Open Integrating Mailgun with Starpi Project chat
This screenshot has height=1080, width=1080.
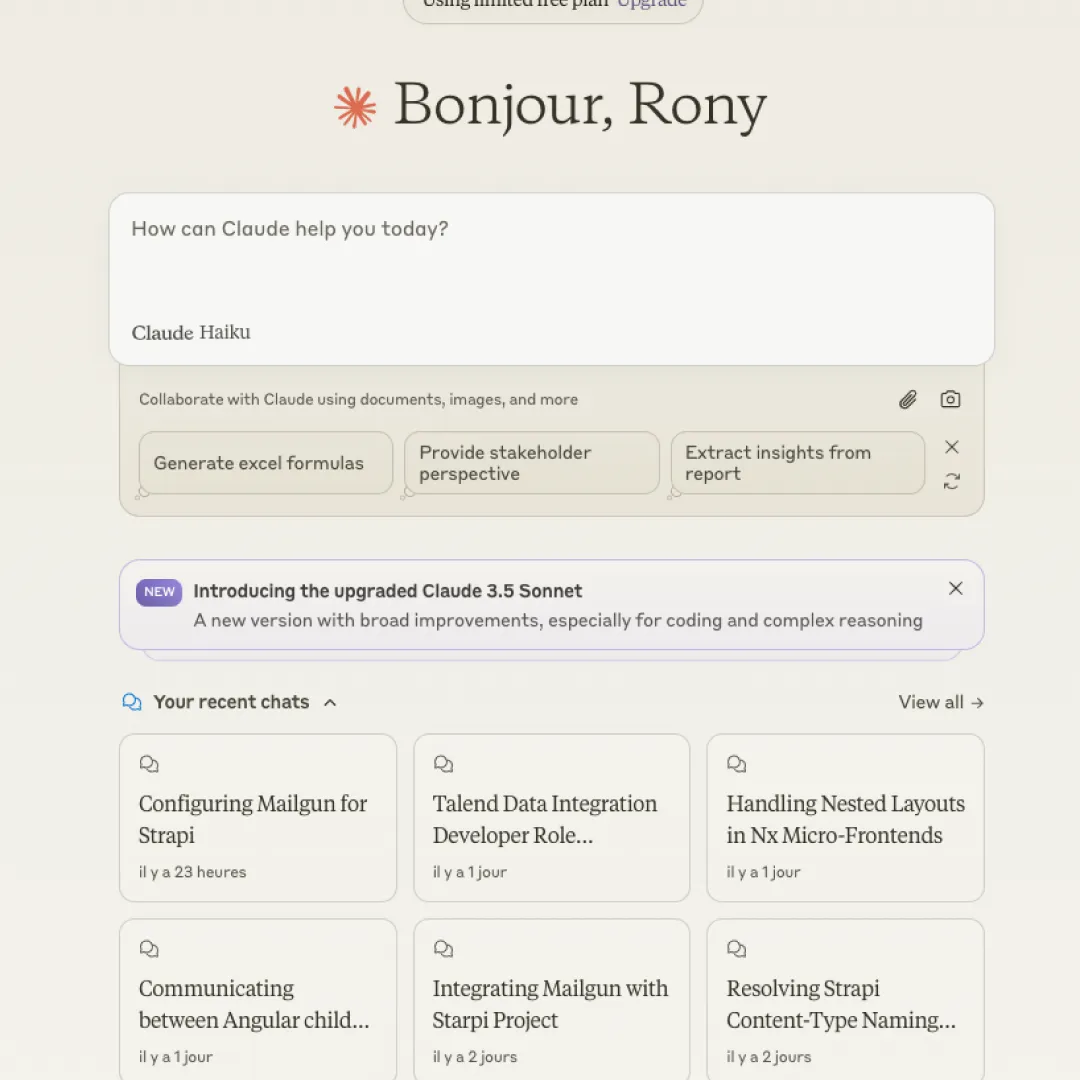(x=551, y=1003)
